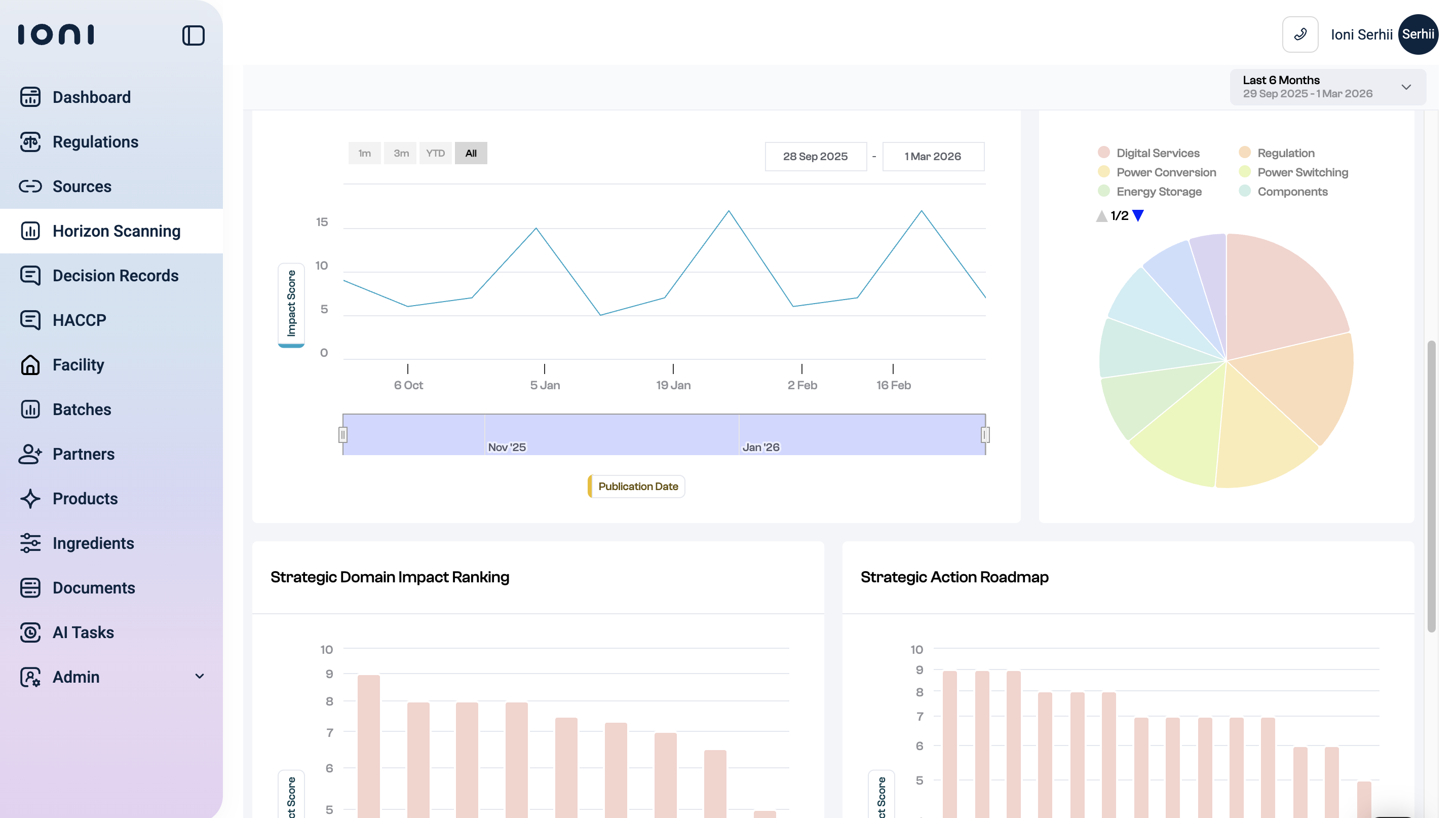Screen dimensions: 1456x818
Task: Collapse the sidebar panel icon
Action: 194,35
